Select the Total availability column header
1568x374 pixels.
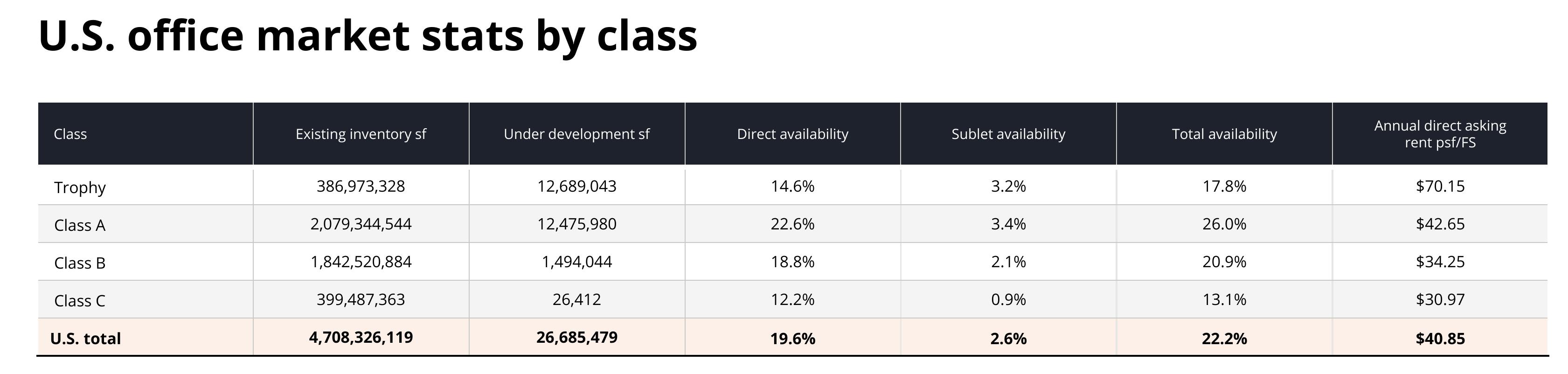click(x=1224, y=134)
